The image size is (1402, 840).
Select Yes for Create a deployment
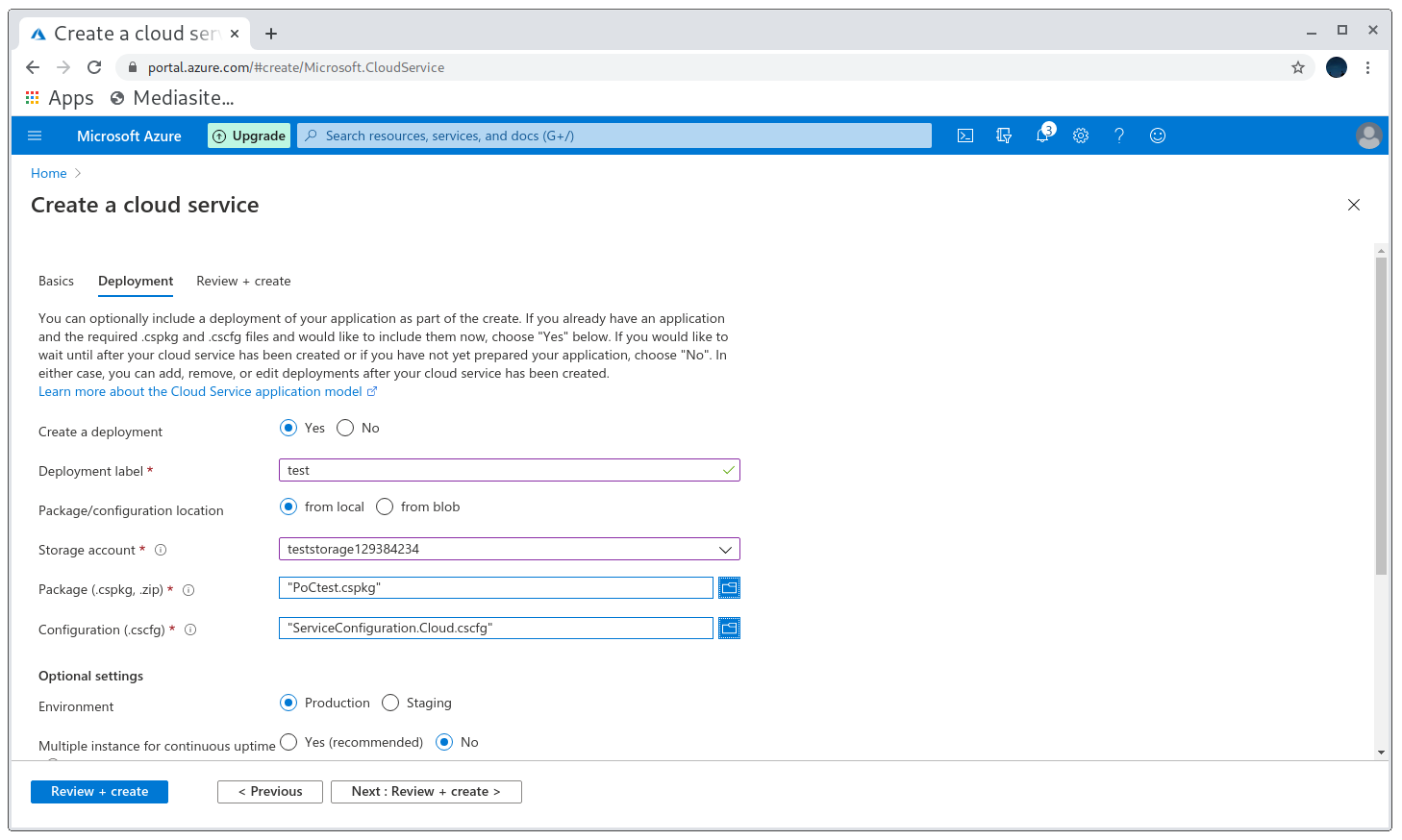[288, 428]
